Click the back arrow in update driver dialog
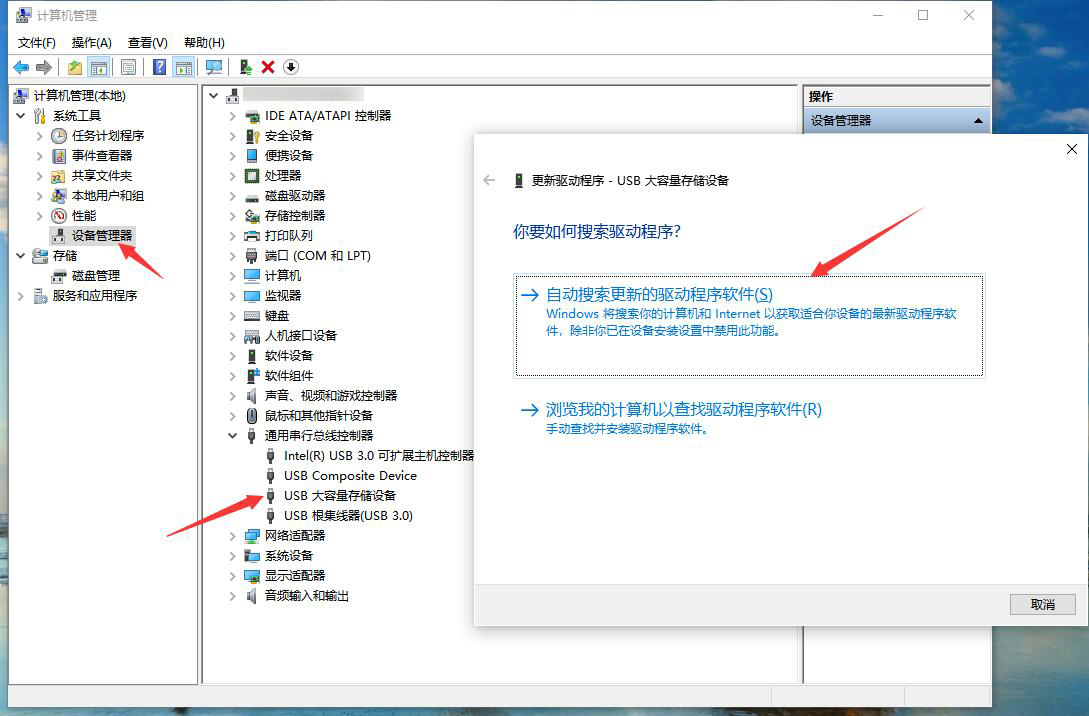Viewport: 1089px width, 716px height. pyautogui.click(x=490, y=181)
